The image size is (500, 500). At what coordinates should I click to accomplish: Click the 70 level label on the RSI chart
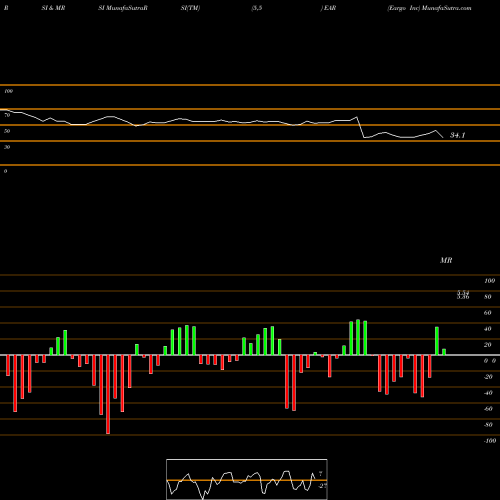point(7,115)
